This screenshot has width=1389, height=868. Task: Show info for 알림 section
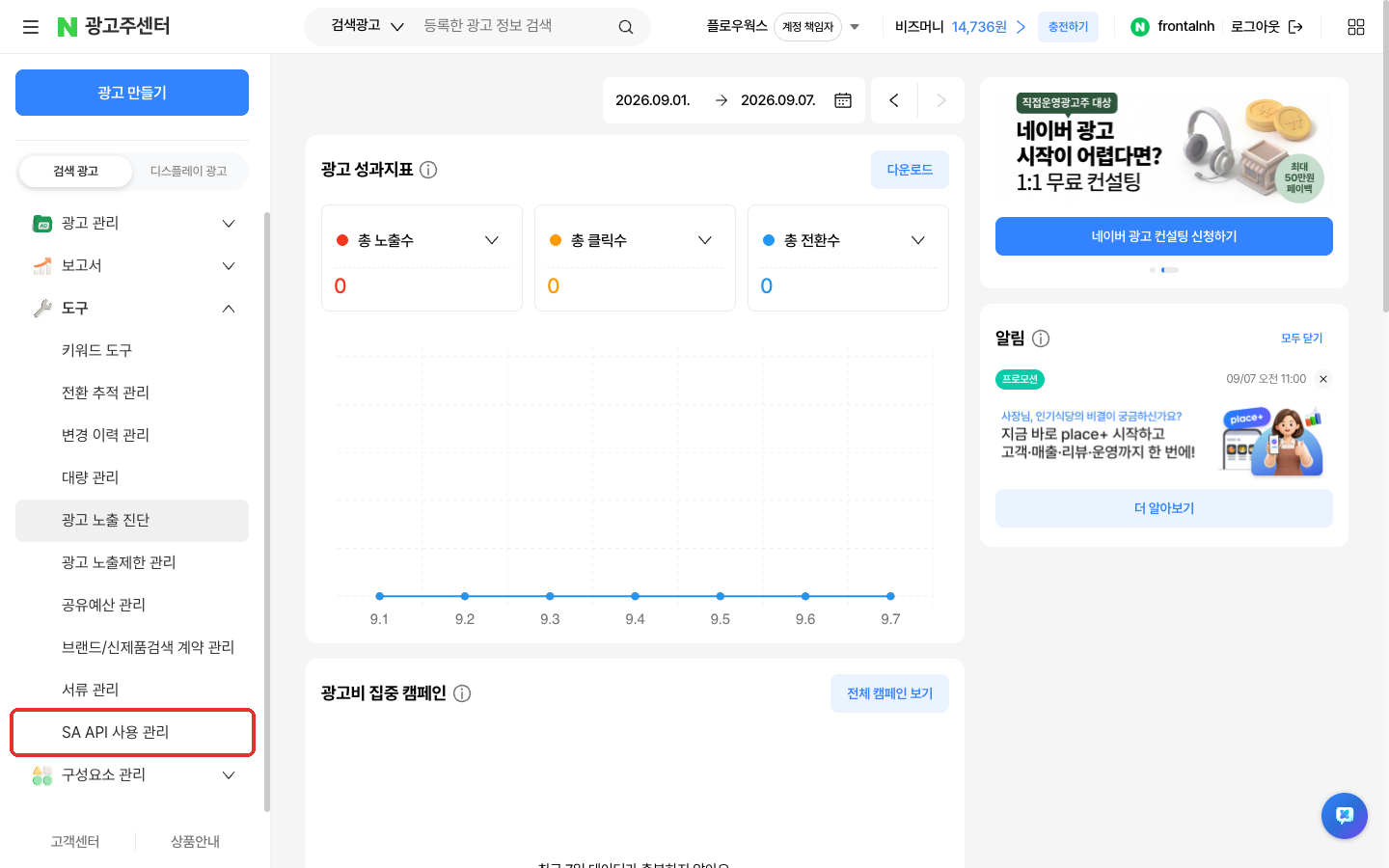coord(1041,339)
